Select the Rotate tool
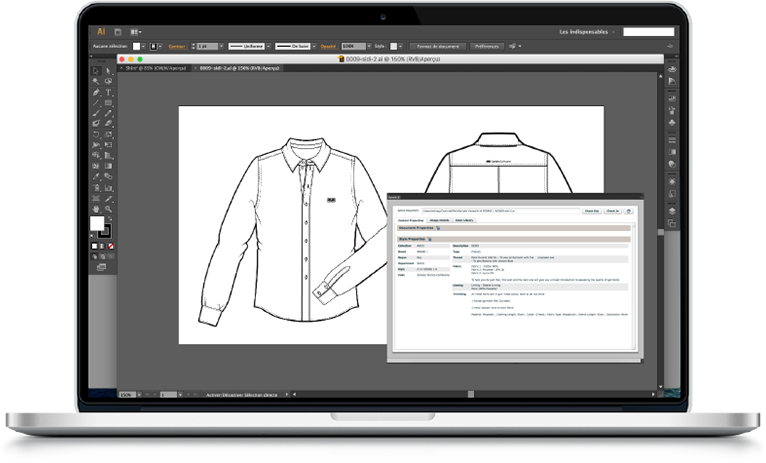Screen dimensions: 766x463 click(96, 133)
